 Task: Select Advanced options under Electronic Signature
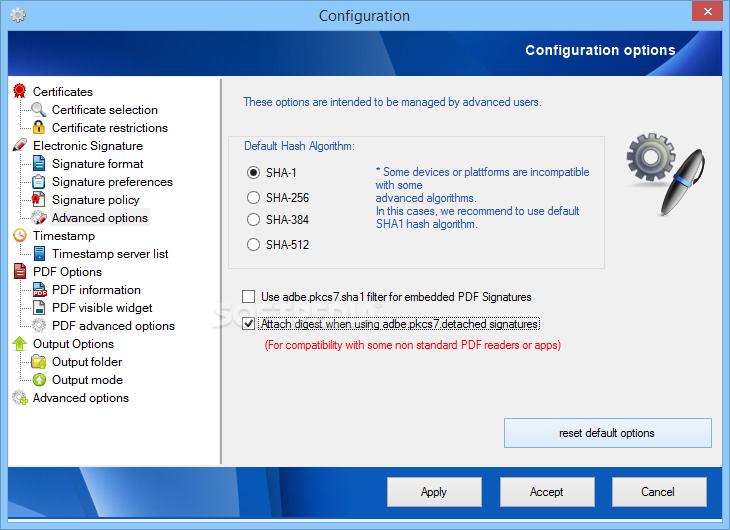click(x=100, y=218)
